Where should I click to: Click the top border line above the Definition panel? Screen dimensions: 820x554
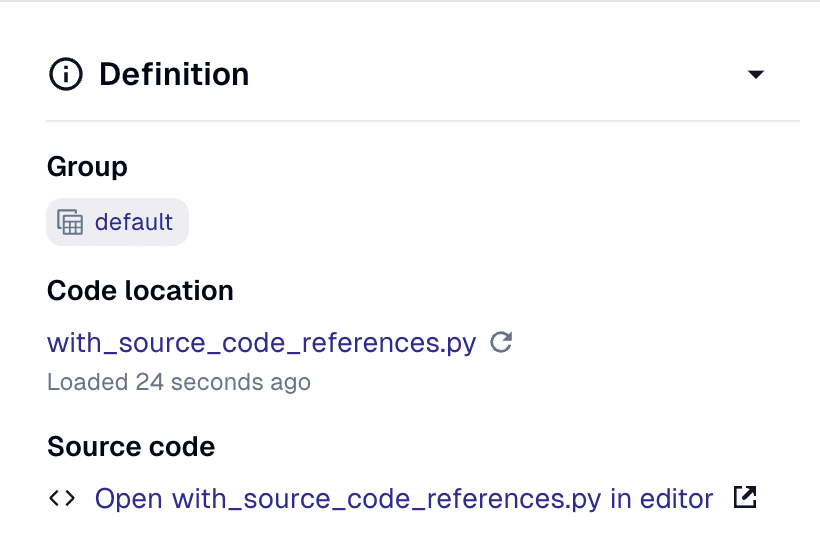pyautogui.click(x=410, y=2)
